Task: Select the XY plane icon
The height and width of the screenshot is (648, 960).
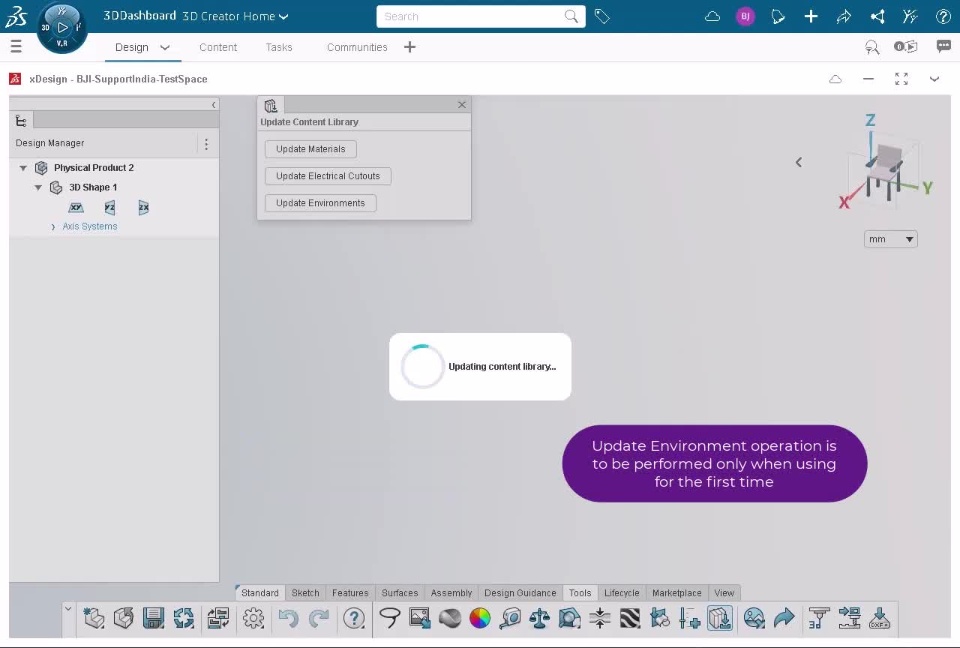Action: click(76, 208)
